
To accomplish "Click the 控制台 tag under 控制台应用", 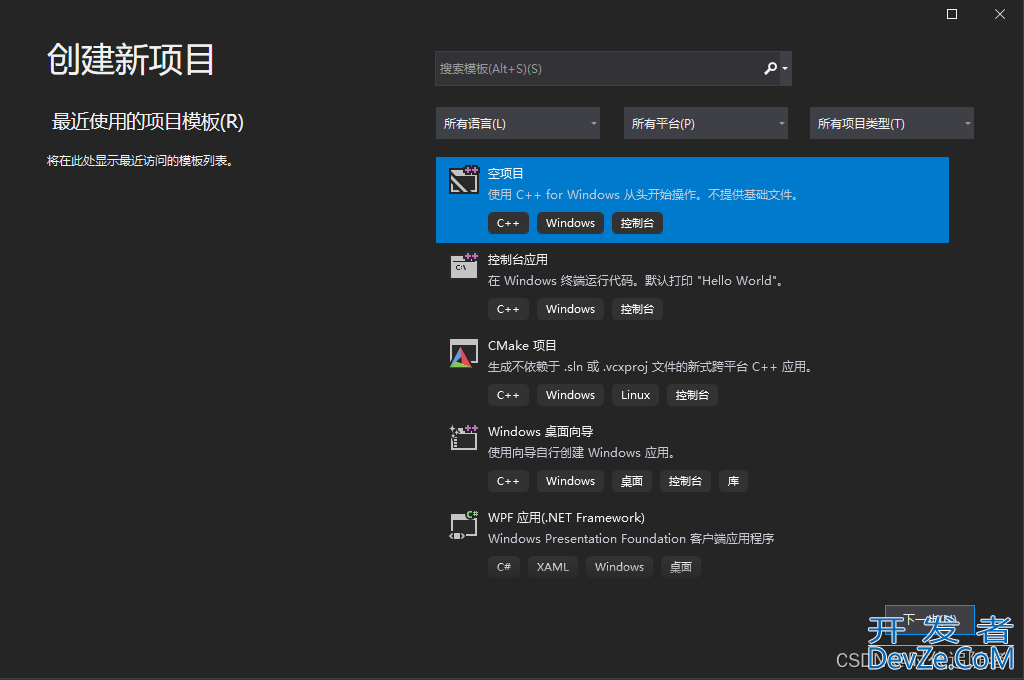I will coord(637,309).
